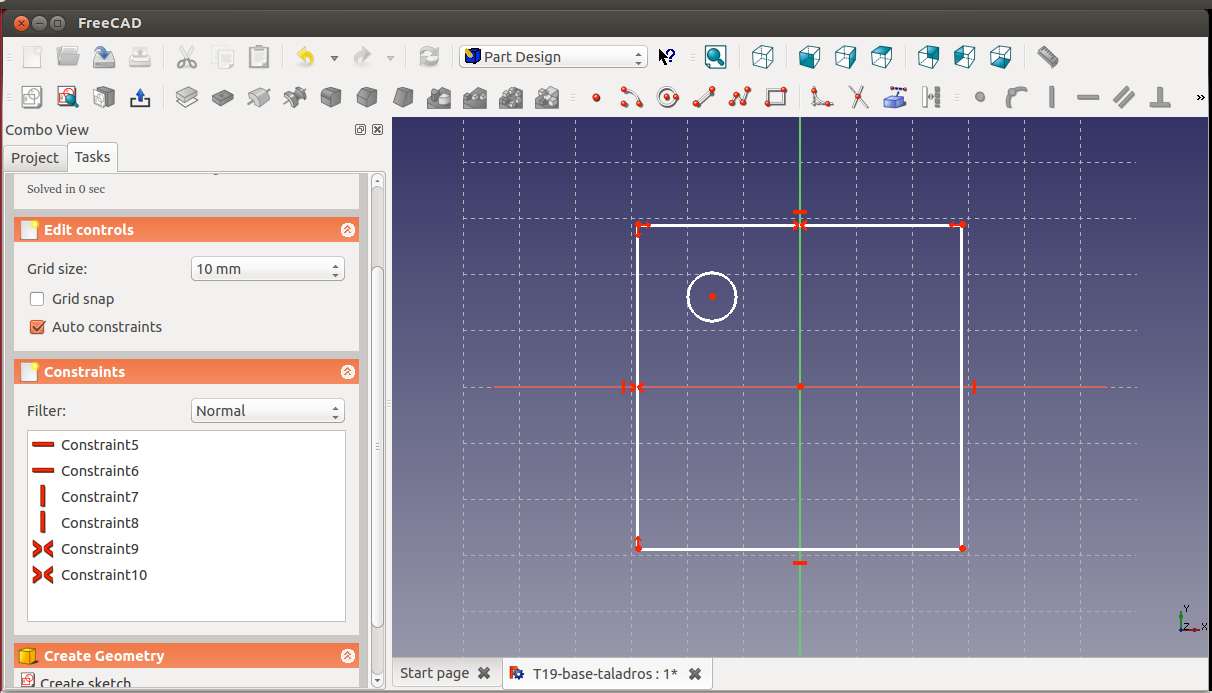This screenshot has height=693, width=1212.
Task: Enable the Grid snap checkbox
Action: [38, 299]
